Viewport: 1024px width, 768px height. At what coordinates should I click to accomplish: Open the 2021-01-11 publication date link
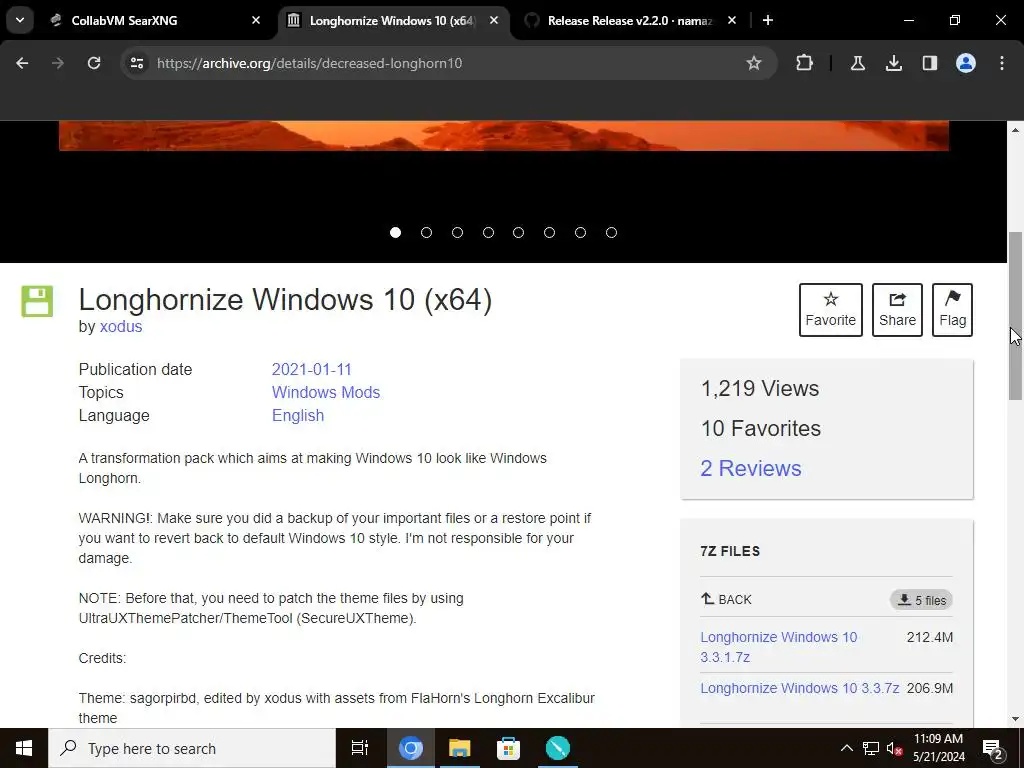click(312, 370)
